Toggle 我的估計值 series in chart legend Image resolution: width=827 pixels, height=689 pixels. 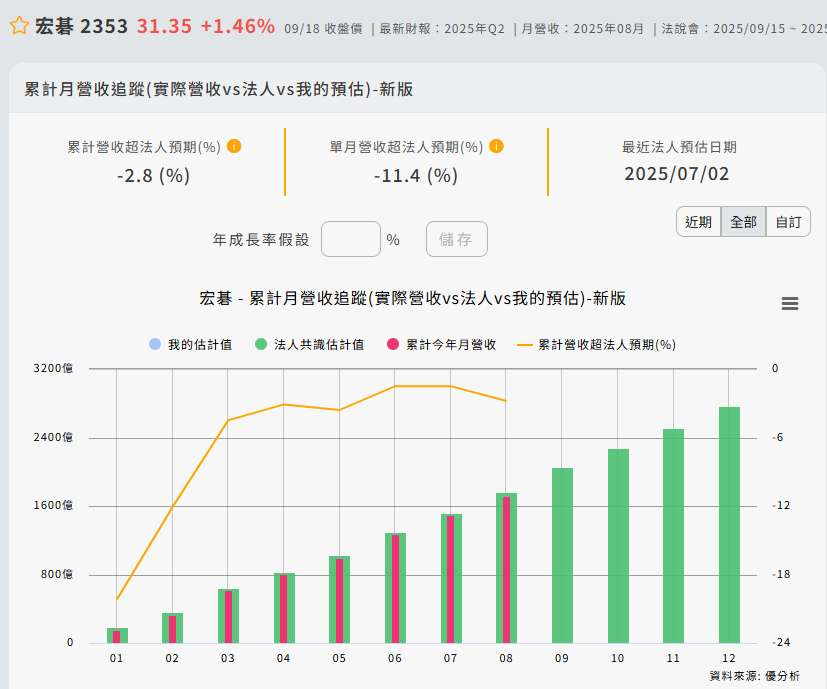(x=191, y=344)
